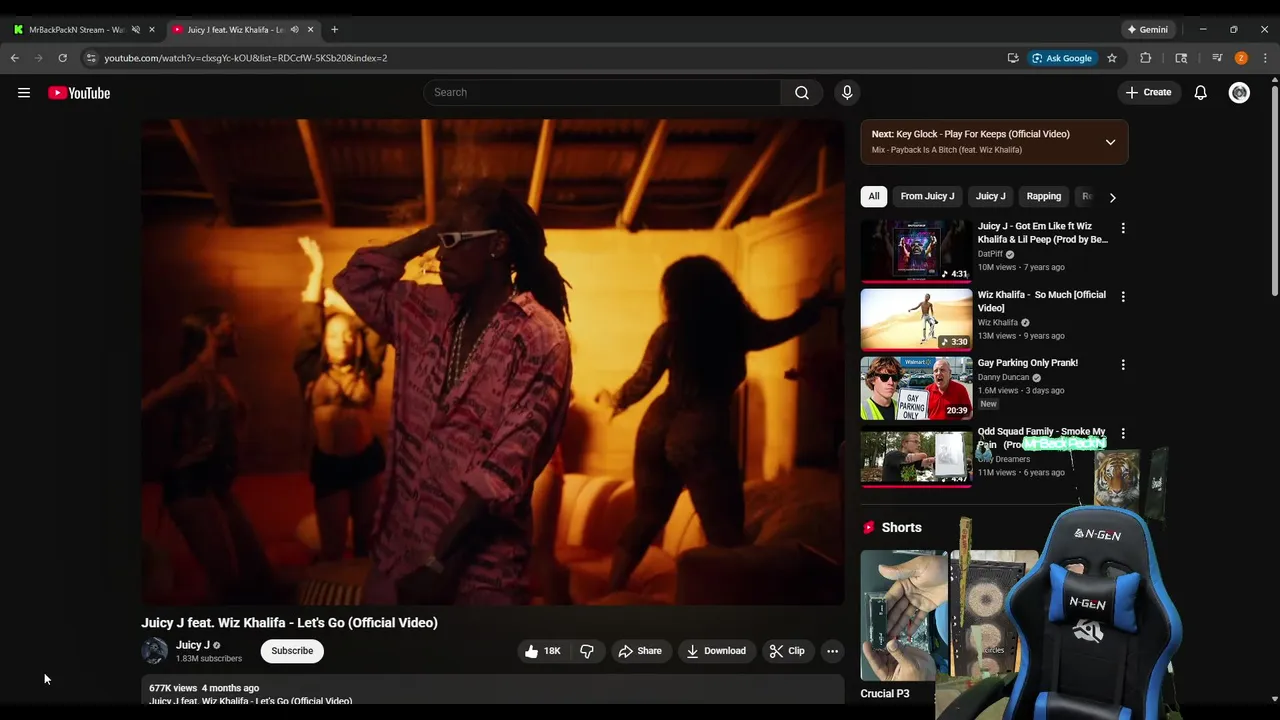The image size is (1280, 720).
Task: Like the video with 18K likes
Action: click(x=541, y=651)
